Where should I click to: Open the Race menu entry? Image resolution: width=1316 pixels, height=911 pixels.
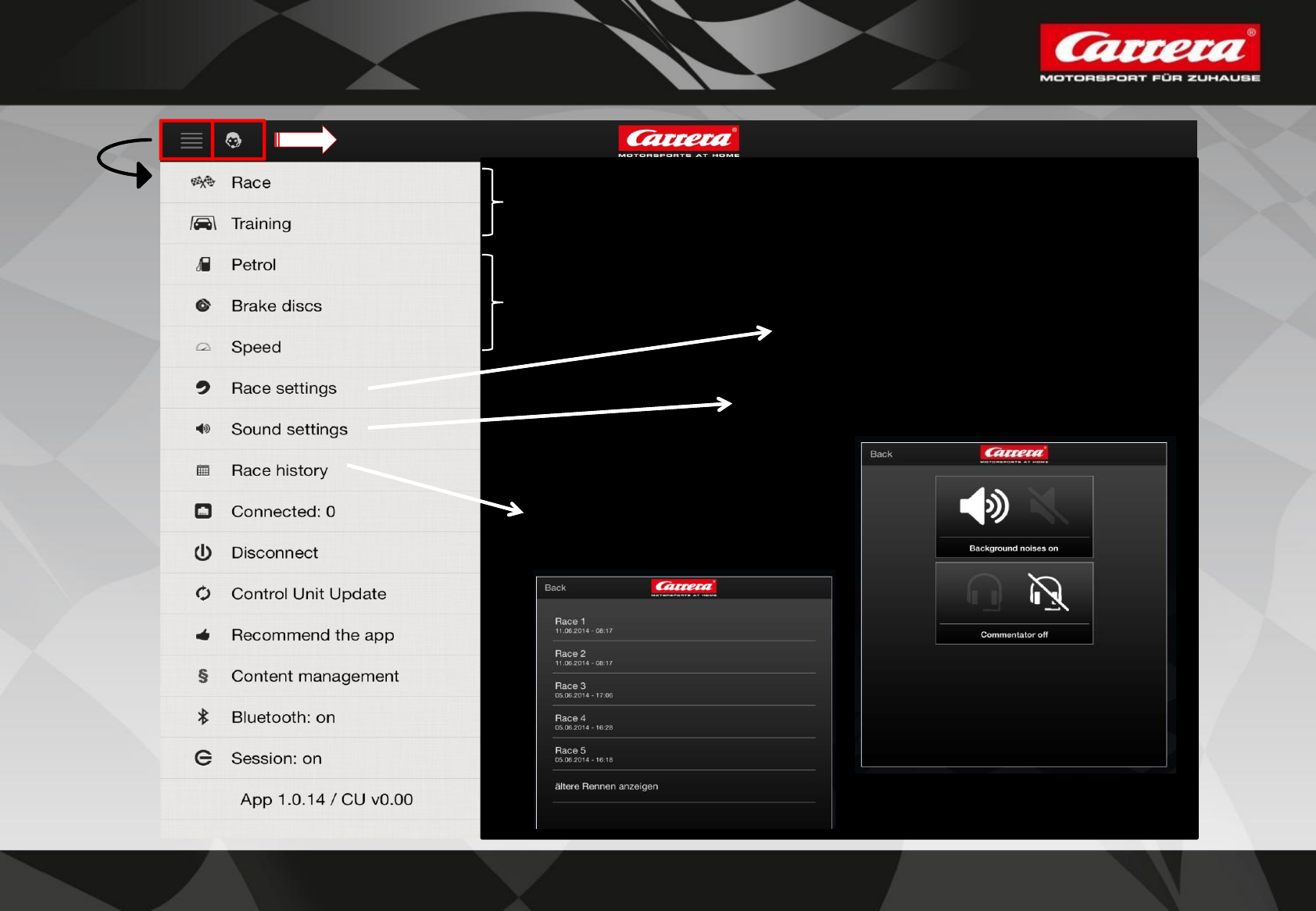coord(320,182)
